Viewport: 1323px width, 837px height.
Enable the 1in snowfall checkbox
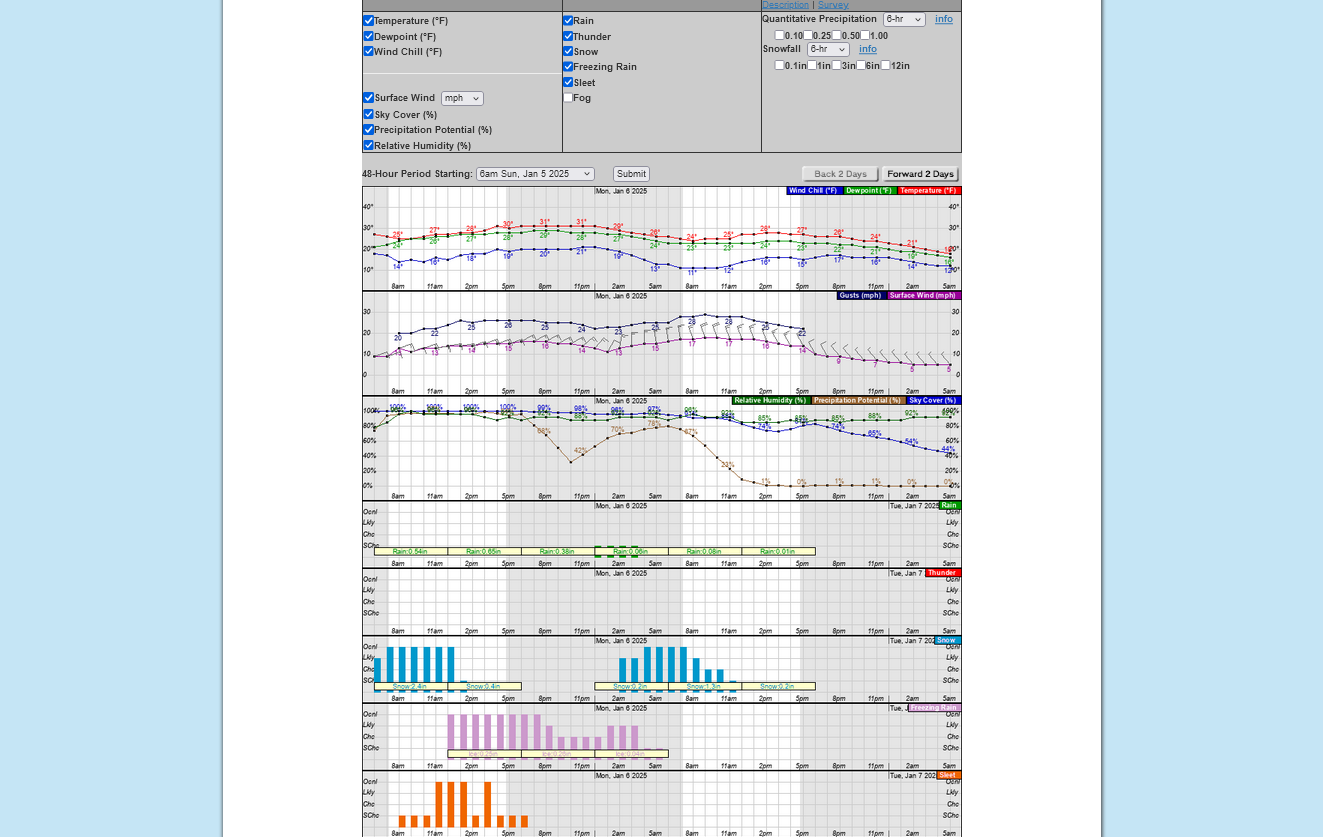pos(812,65)
